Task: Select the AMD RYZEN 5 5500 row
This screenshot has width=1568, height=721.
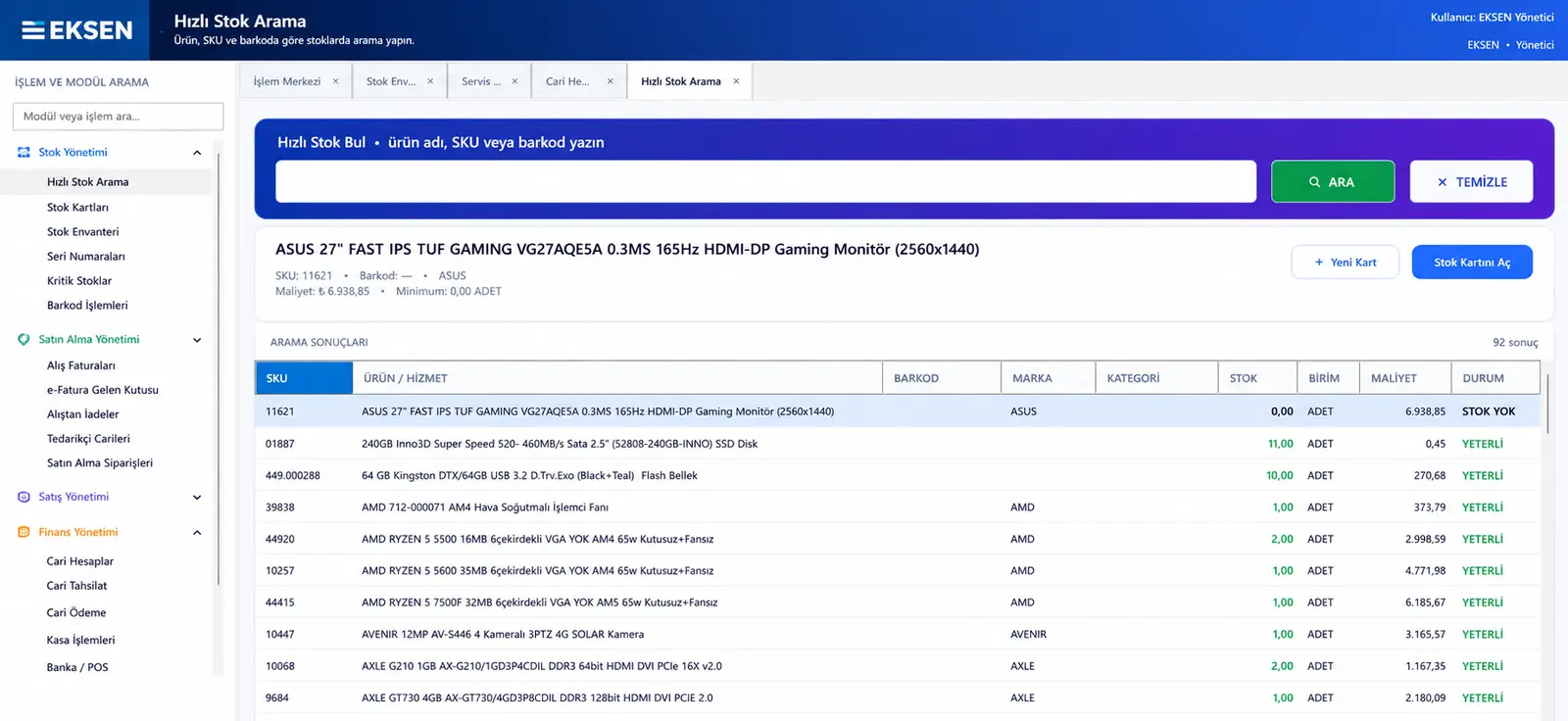Action: pyautogui.click(x=898, y=540)
